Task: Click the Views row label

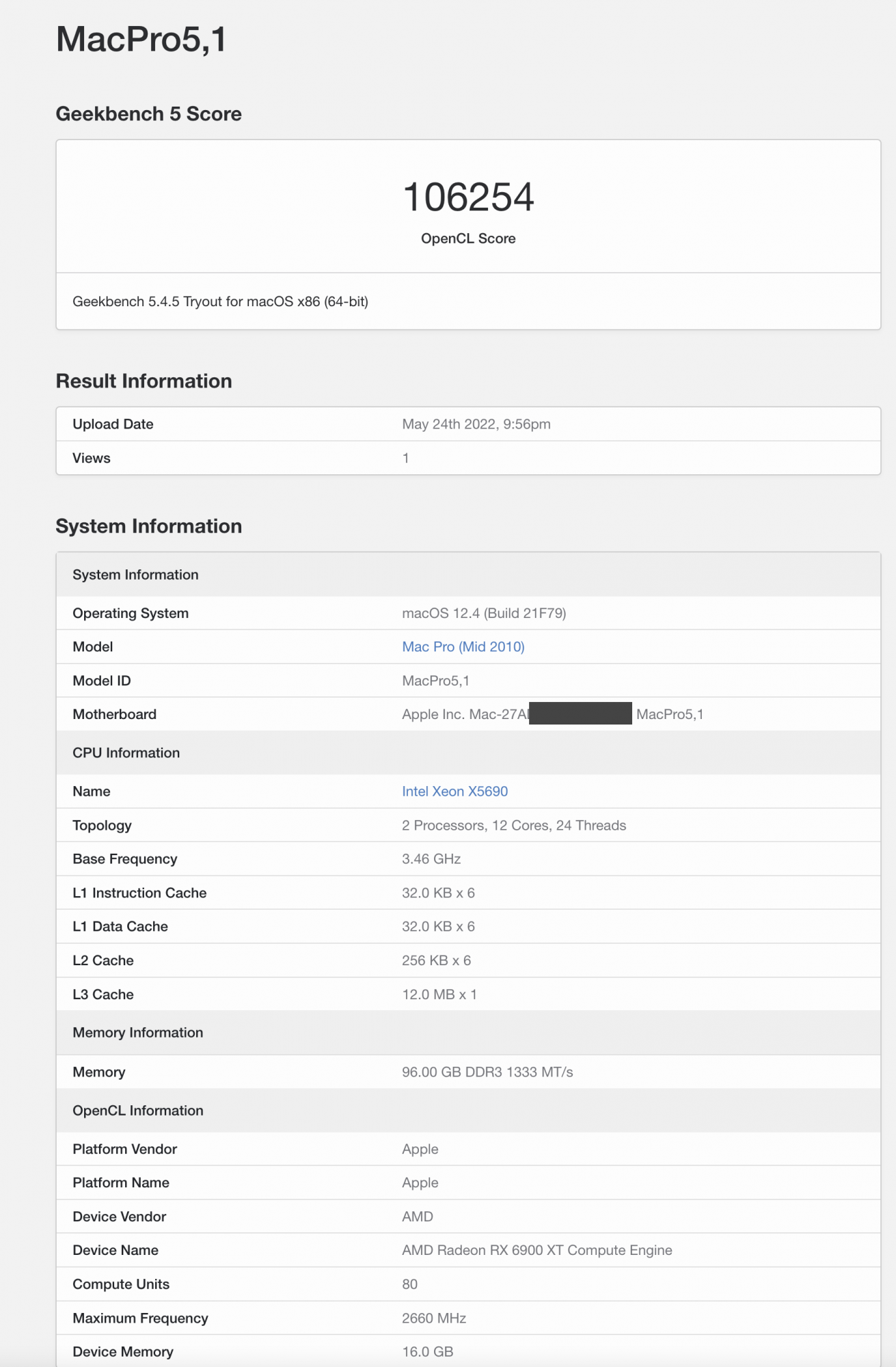Action: coord(92,458)
